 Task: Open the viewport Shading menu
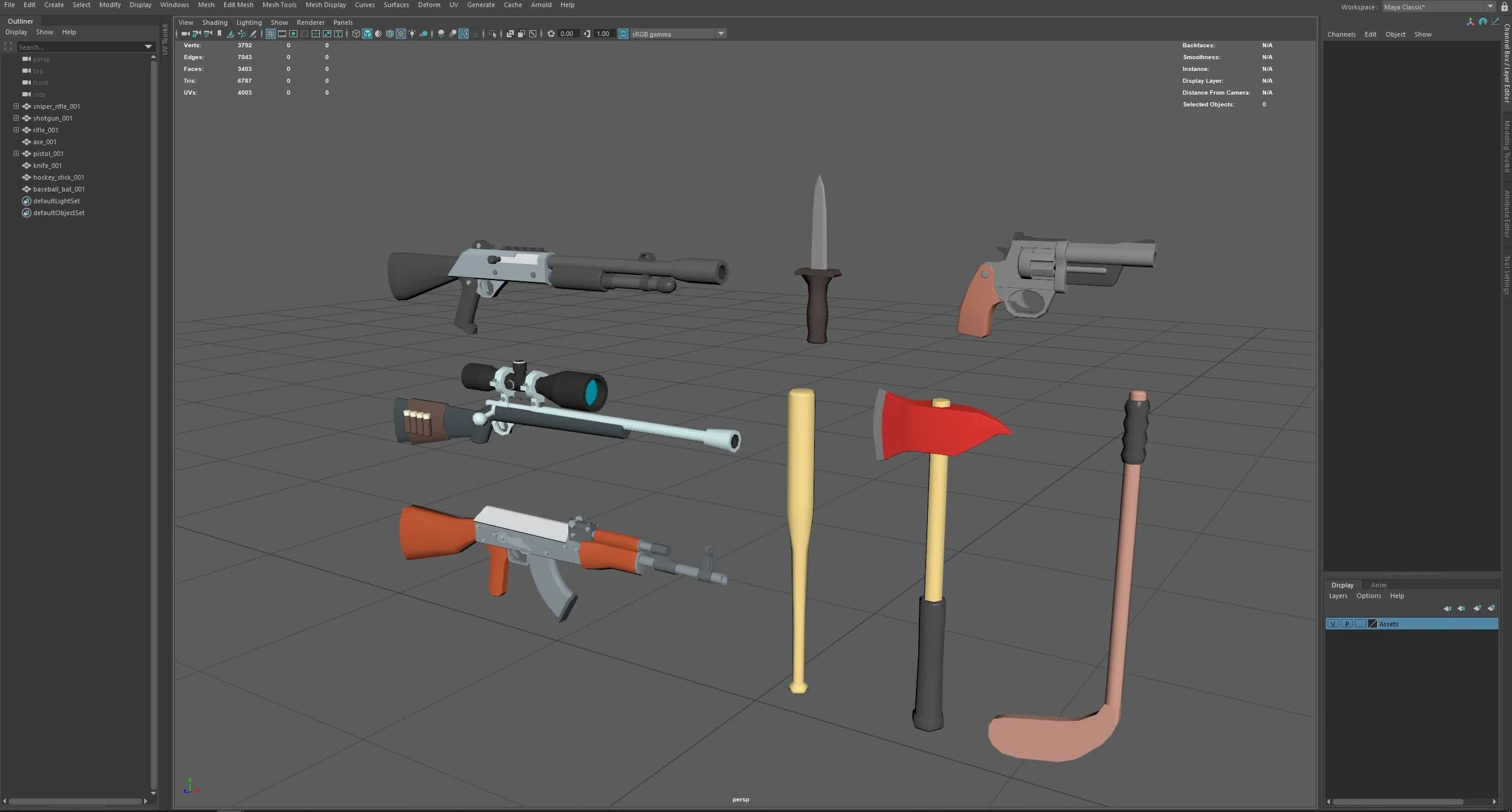(x=214, y=22)
